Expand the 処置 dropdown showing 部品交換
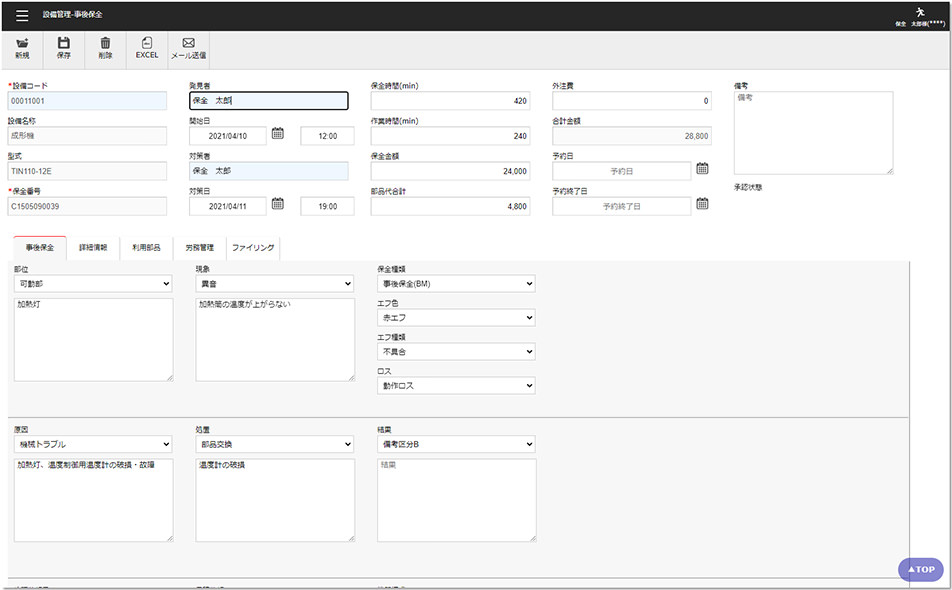This screenshot has width=952, height=590. tap(274, 444)
